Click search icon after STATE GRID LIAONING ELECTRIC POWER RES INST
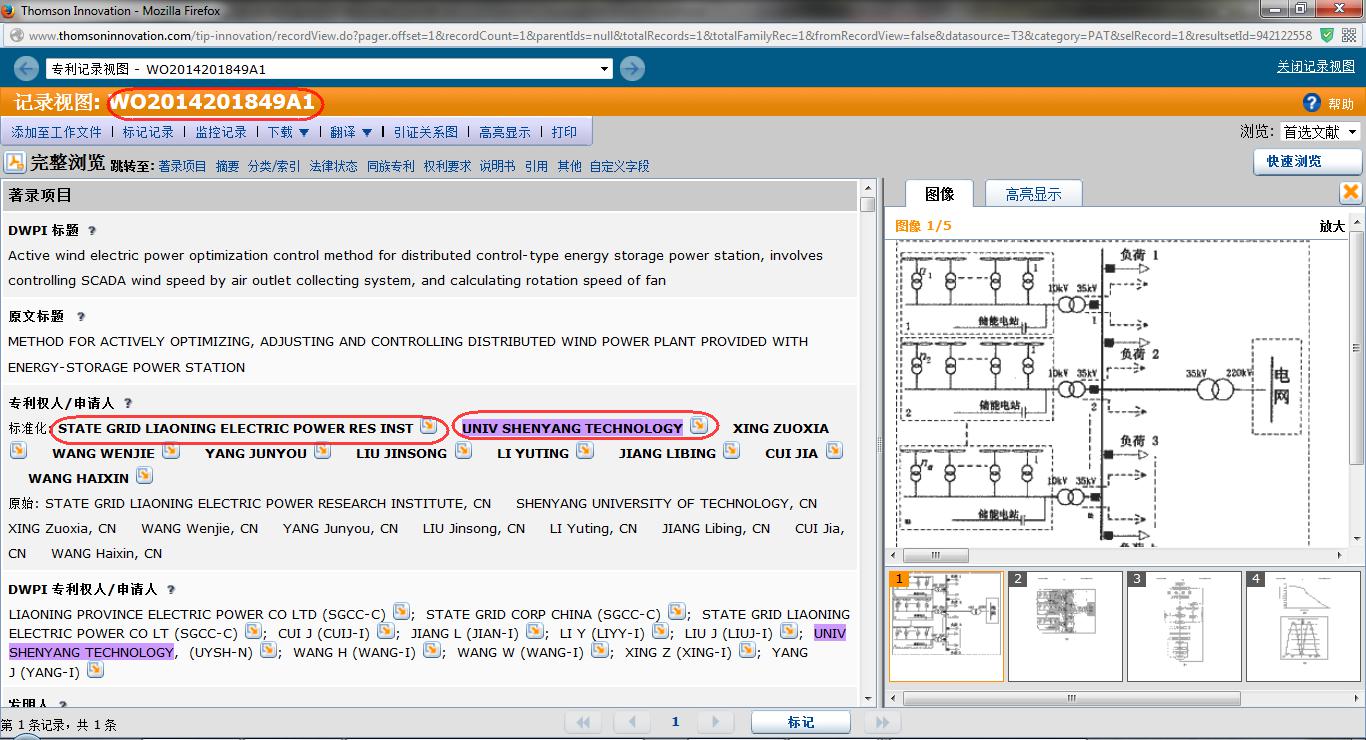Viewport: 1366px width, 740px height. pyautogui.click(x=429, y=426)
